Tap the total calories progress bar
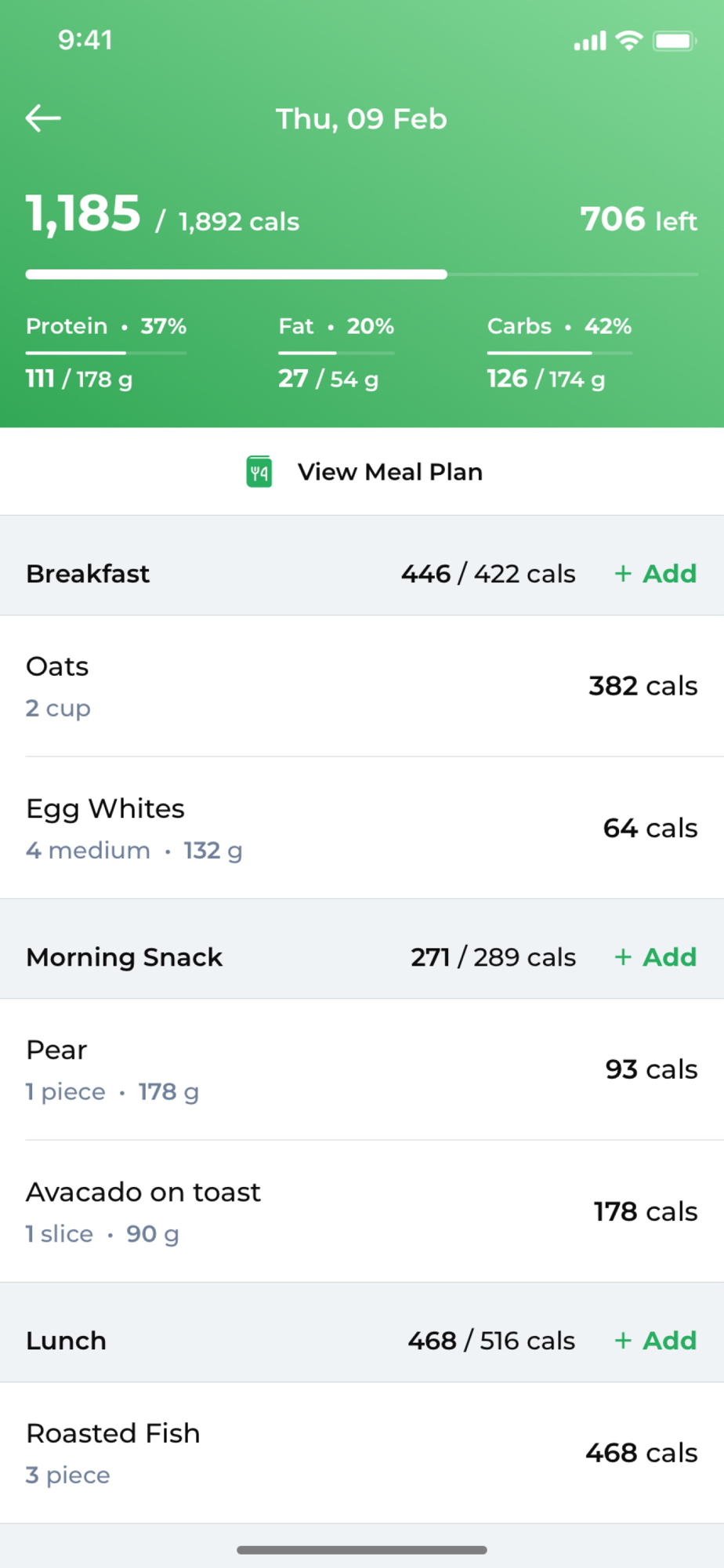724x1568 pixels. click(x=362, y=274)
